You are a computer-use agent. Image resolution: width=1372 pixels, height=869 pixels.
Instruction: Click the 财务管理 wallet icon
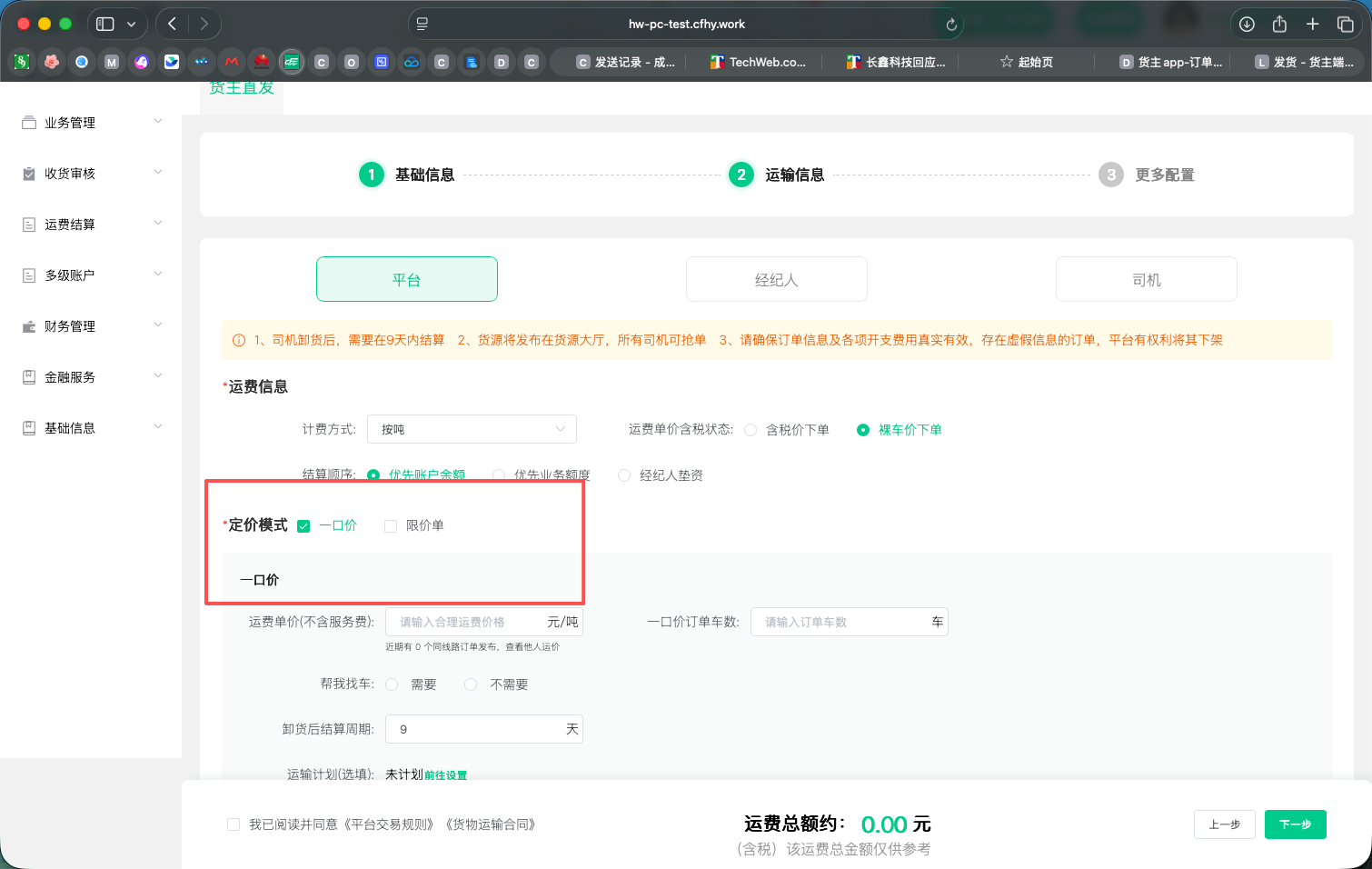click(29, 326)
